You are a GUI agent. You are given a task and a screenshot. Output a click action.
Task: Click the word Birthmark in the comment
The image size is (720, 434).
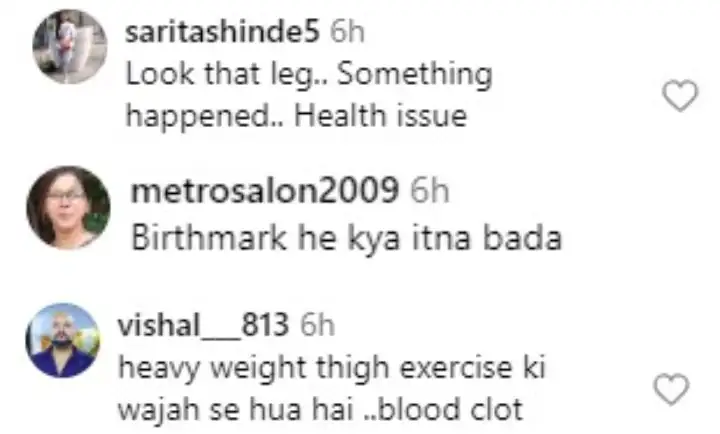pyautogui.click(x=209, y=237)
